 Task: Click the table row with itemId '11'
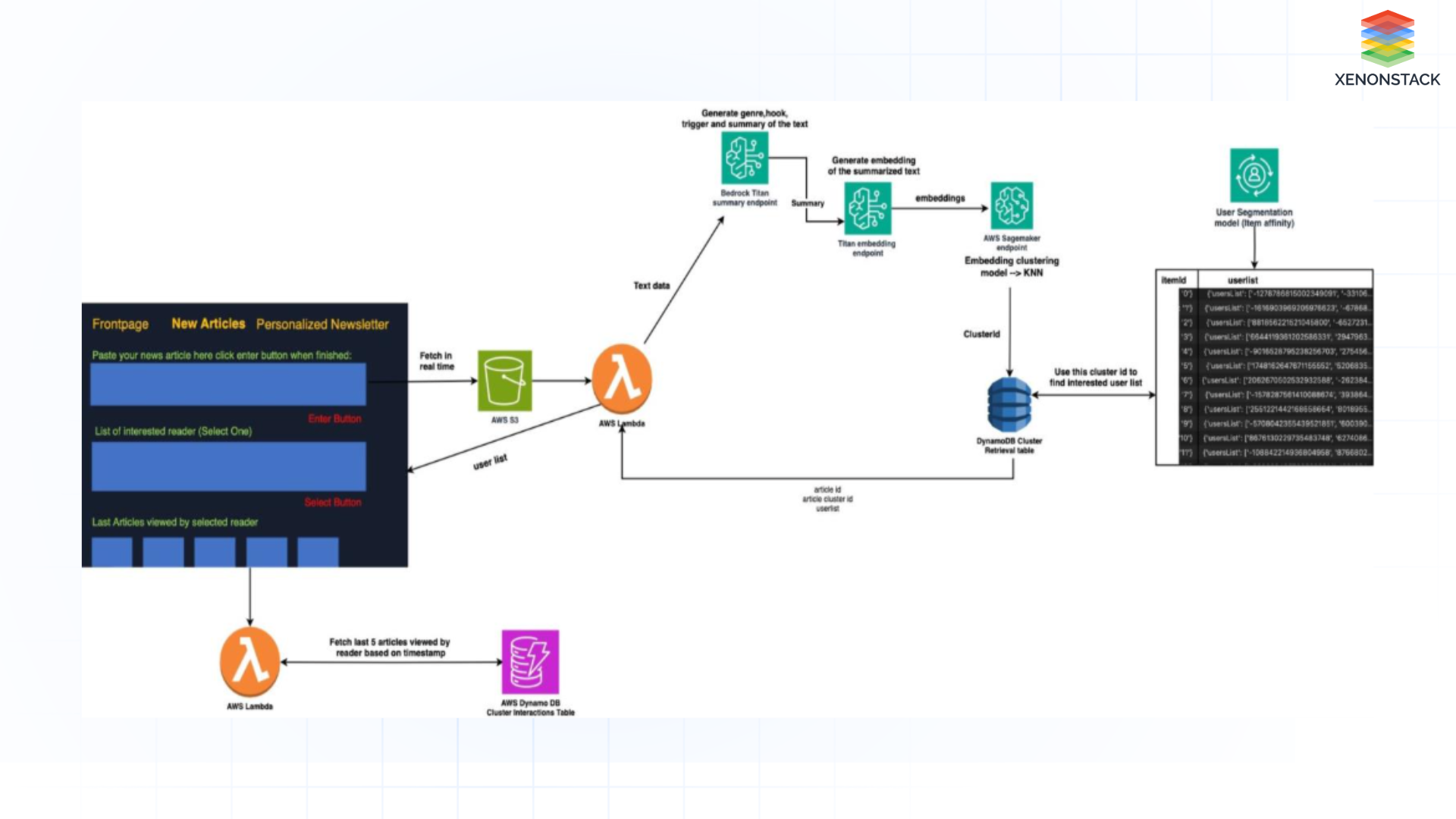1276,453
